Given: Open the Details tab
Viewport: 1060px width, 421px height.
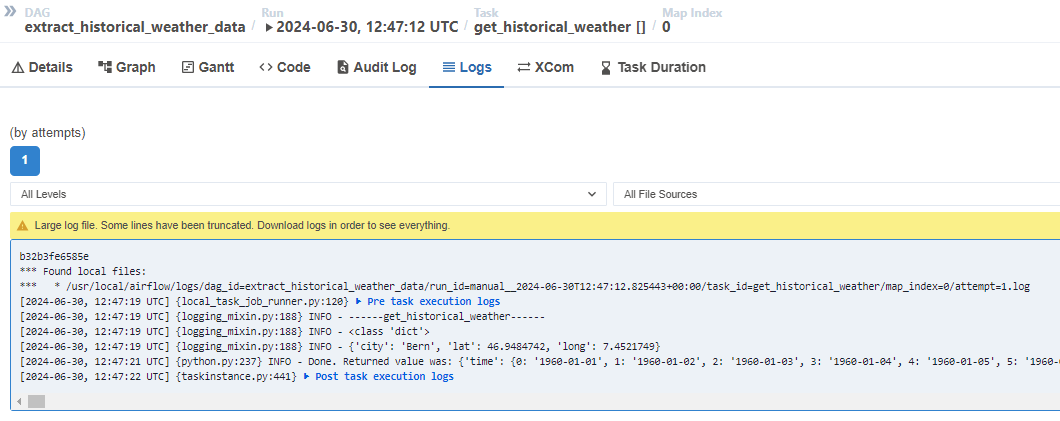Looking at the screenshot, I should coord(42,67).
